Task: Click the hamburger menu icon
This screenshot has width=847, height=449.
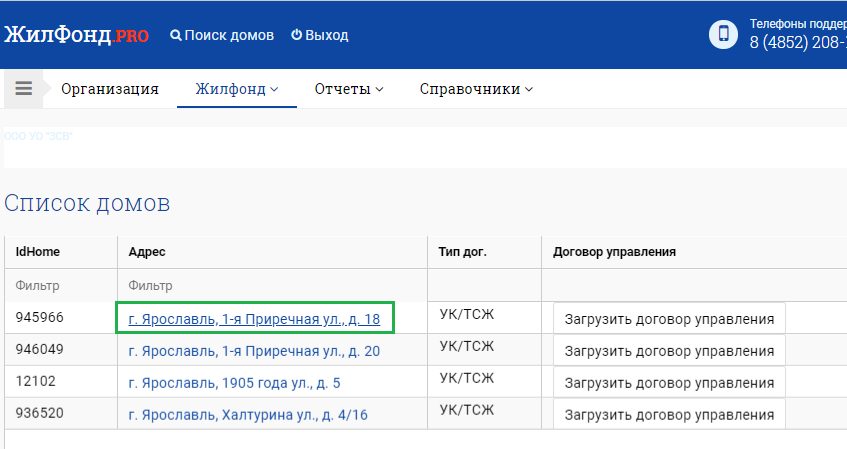Action: 24,88
